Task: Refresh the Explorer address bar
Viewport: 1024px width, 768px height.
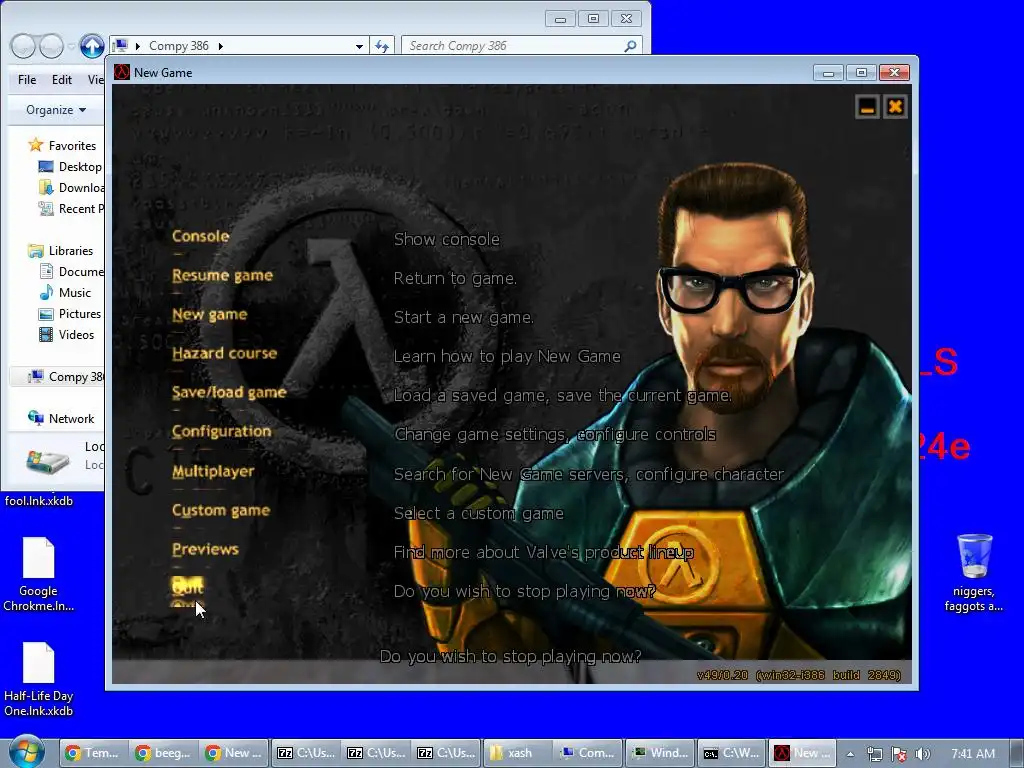Action: tap(382, 46)
